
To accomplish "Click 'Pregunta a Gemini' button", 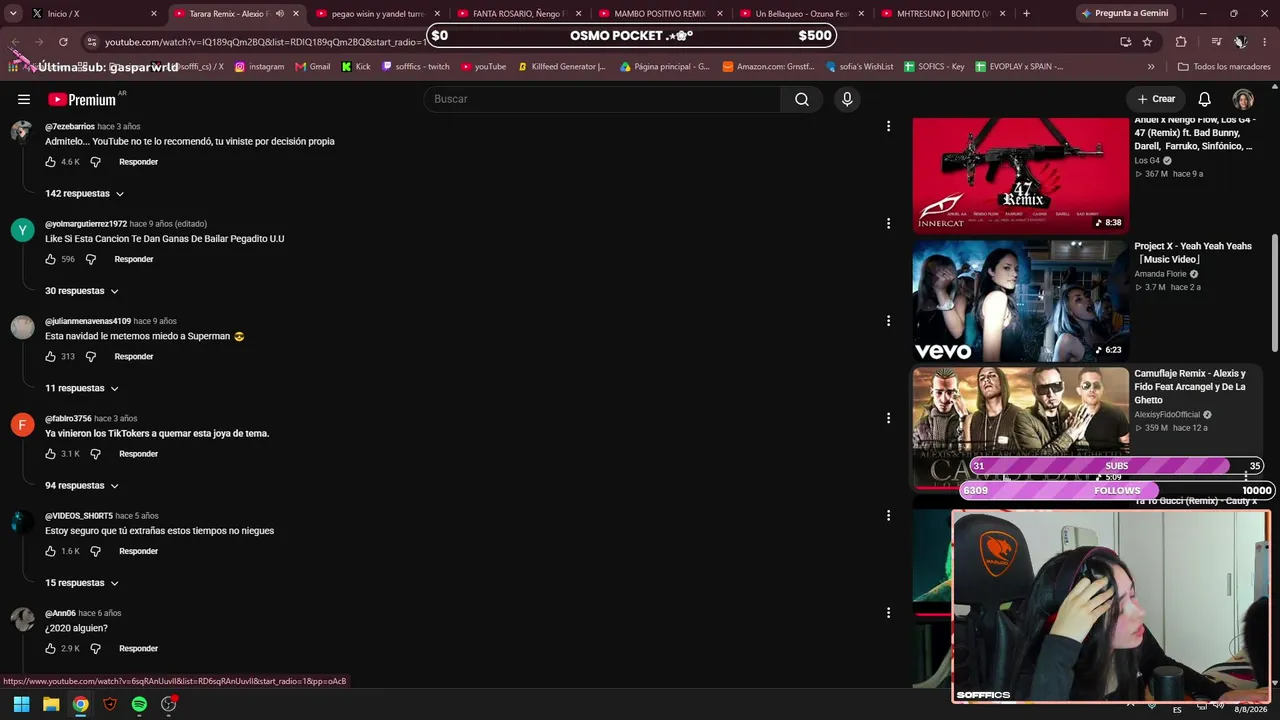I will pos(1125,14).
